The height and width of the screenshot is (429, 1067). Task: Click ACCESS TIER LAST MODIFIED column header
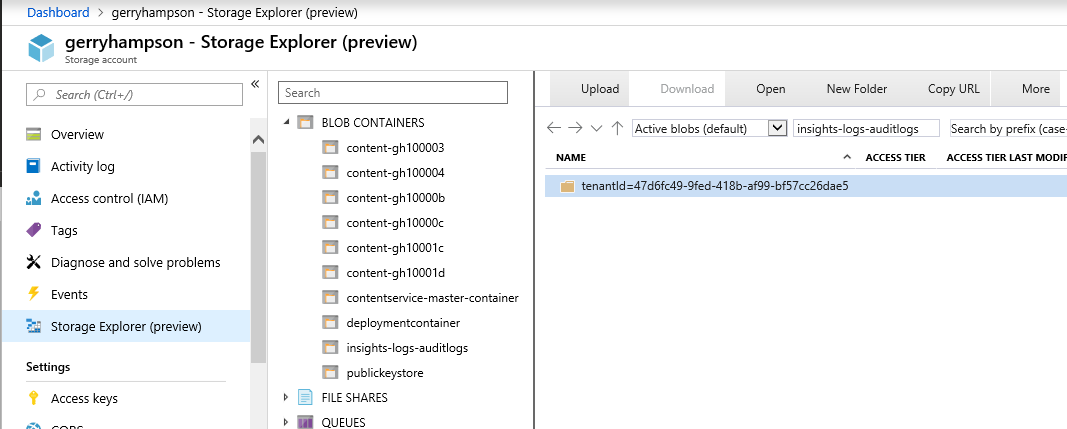tap(1006, 157)
